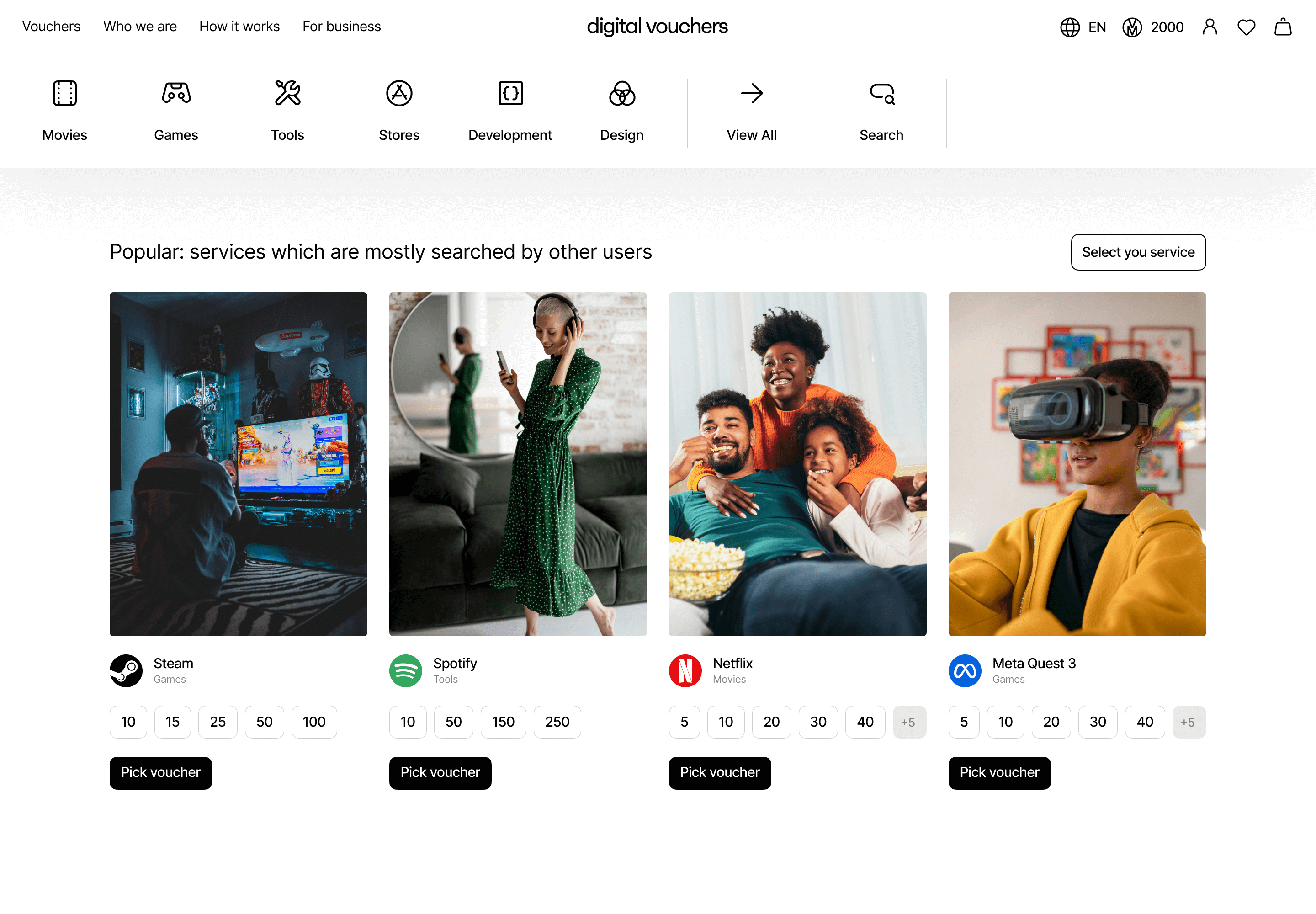Expand the +5 extra denominations for Meta Quest 3
This screenshot has width=1316, height=914.
point(1189,722)
